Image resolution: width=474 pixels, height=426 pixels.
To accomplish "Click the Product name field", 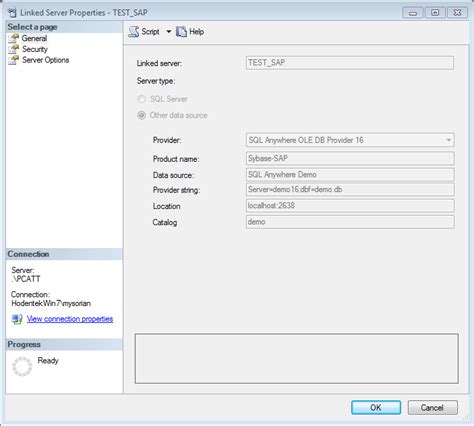I will 350,158.
